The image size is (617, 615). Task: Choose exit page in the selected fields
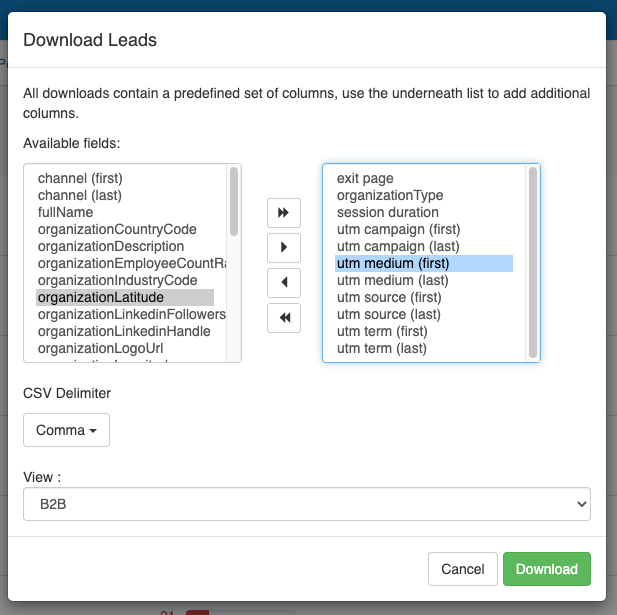(x=365, y=178)
